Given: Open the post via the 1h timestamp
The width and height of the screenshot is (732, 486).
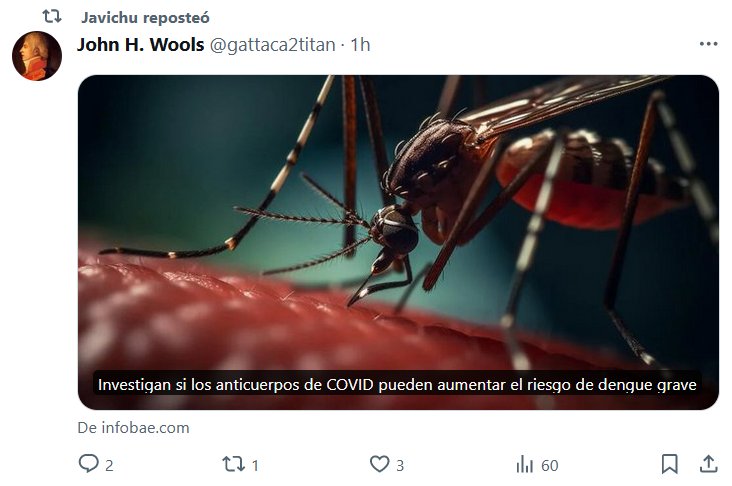Looking at the screenshot, I should click(360, 45).
